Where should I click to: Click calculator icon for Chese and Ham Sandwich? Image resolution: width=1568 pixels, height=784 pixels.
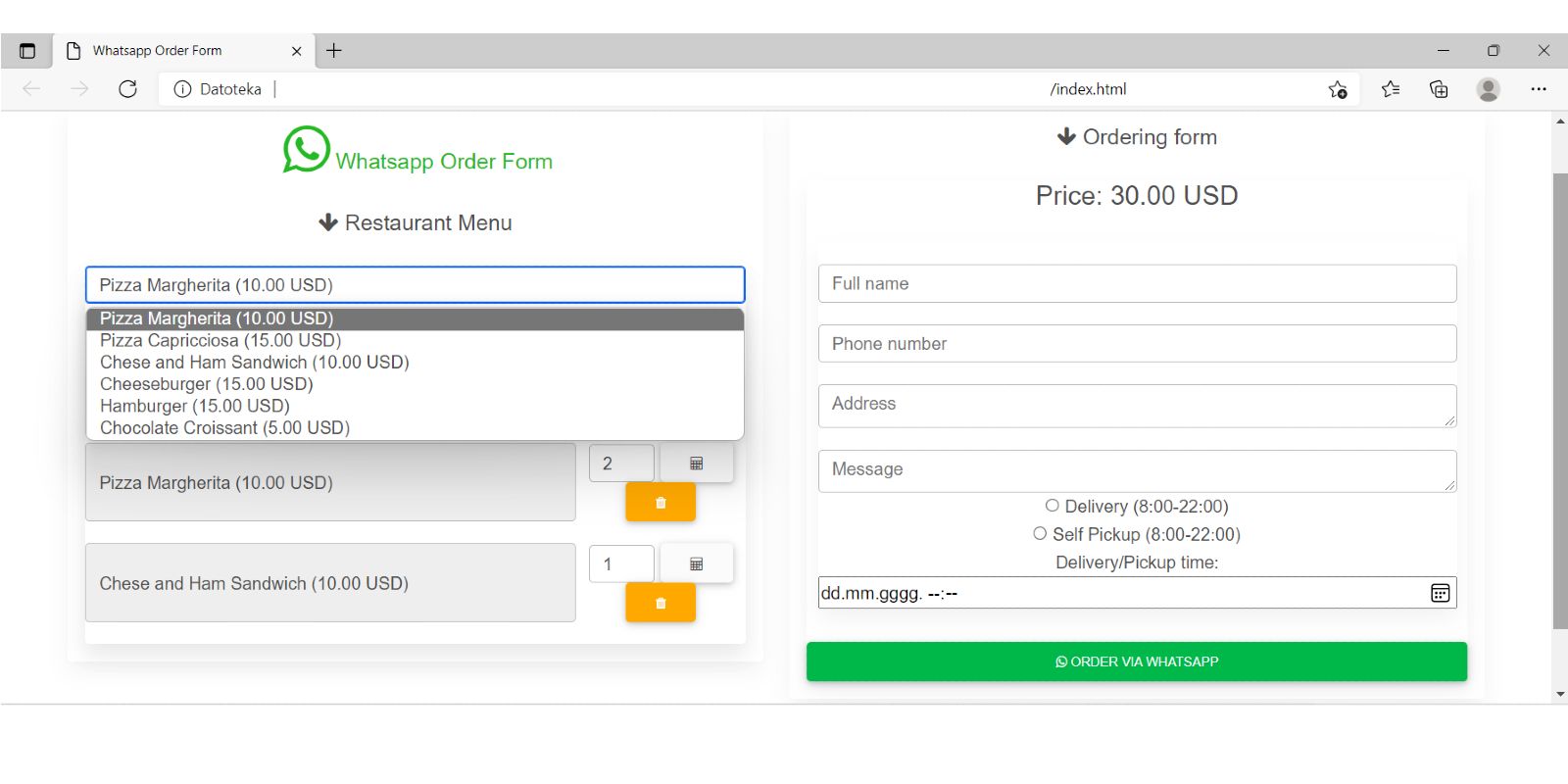coord(696,564)
